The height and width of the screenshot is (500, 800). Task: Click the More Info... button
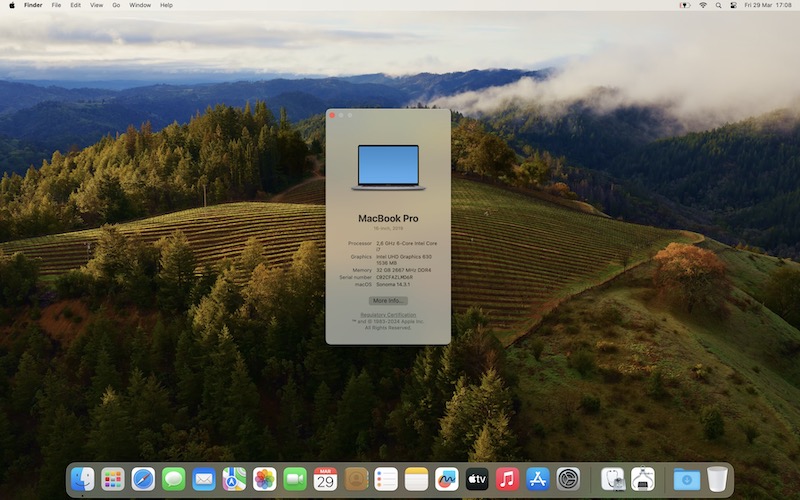coord(388,300)
